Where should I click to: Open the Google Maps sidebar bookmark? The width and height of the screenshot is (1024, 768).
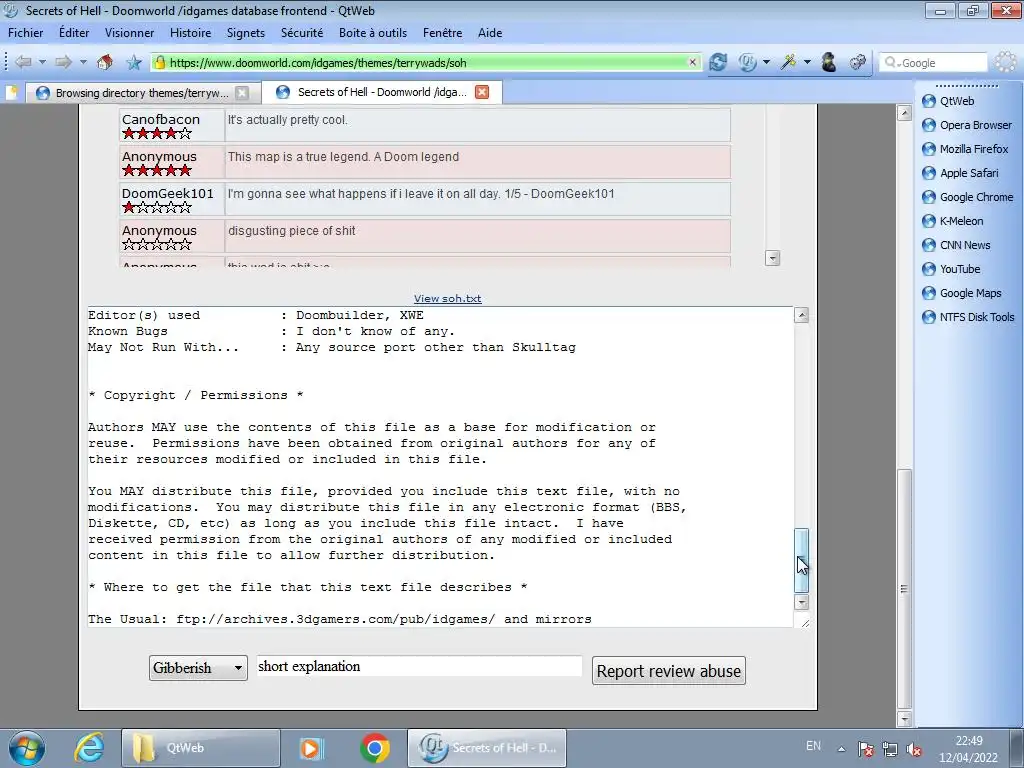961,293
